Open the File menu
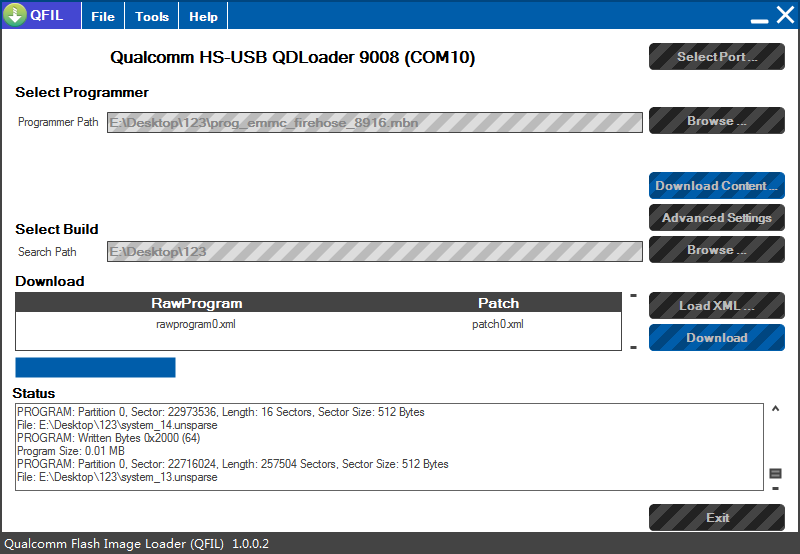This screenshot has height=554, width=800. tap(103, 16)
